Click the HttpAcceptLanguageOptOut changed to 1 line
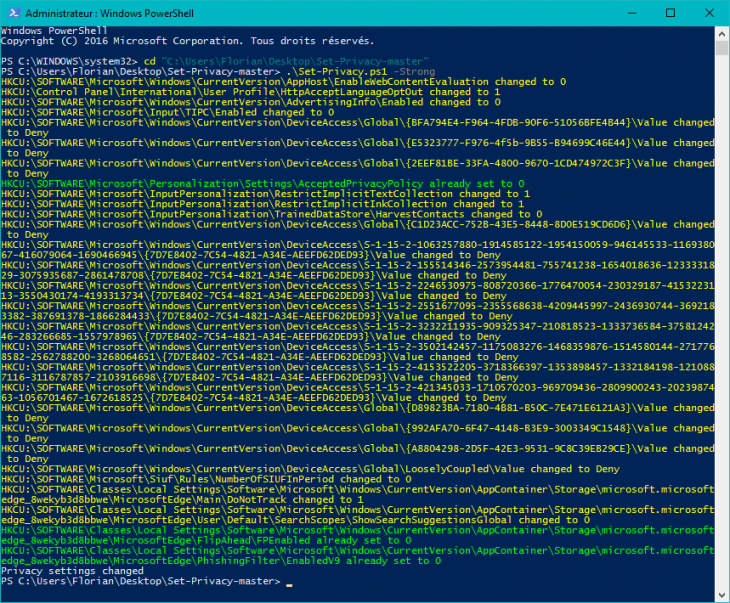The image size is (730, 603). pos(251,92)
